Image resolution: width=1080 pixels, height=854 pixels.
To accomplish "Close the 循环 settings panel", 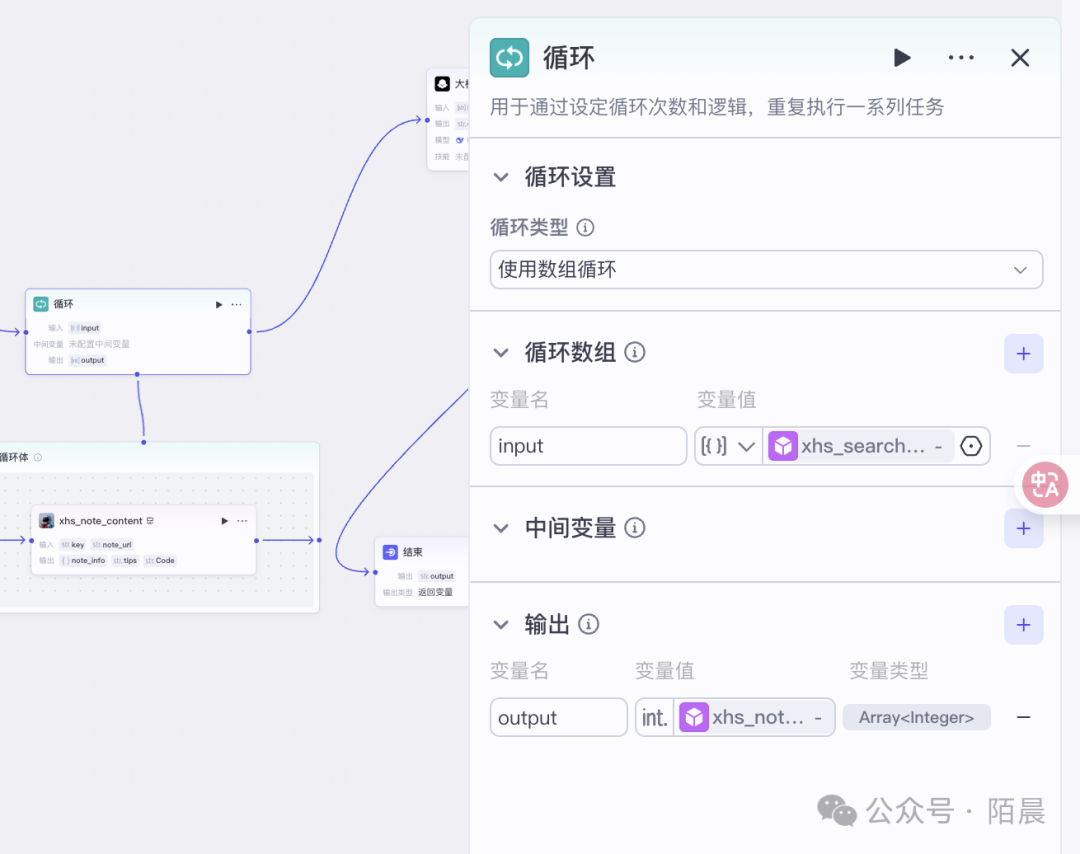I will (x=1020, y=58).
